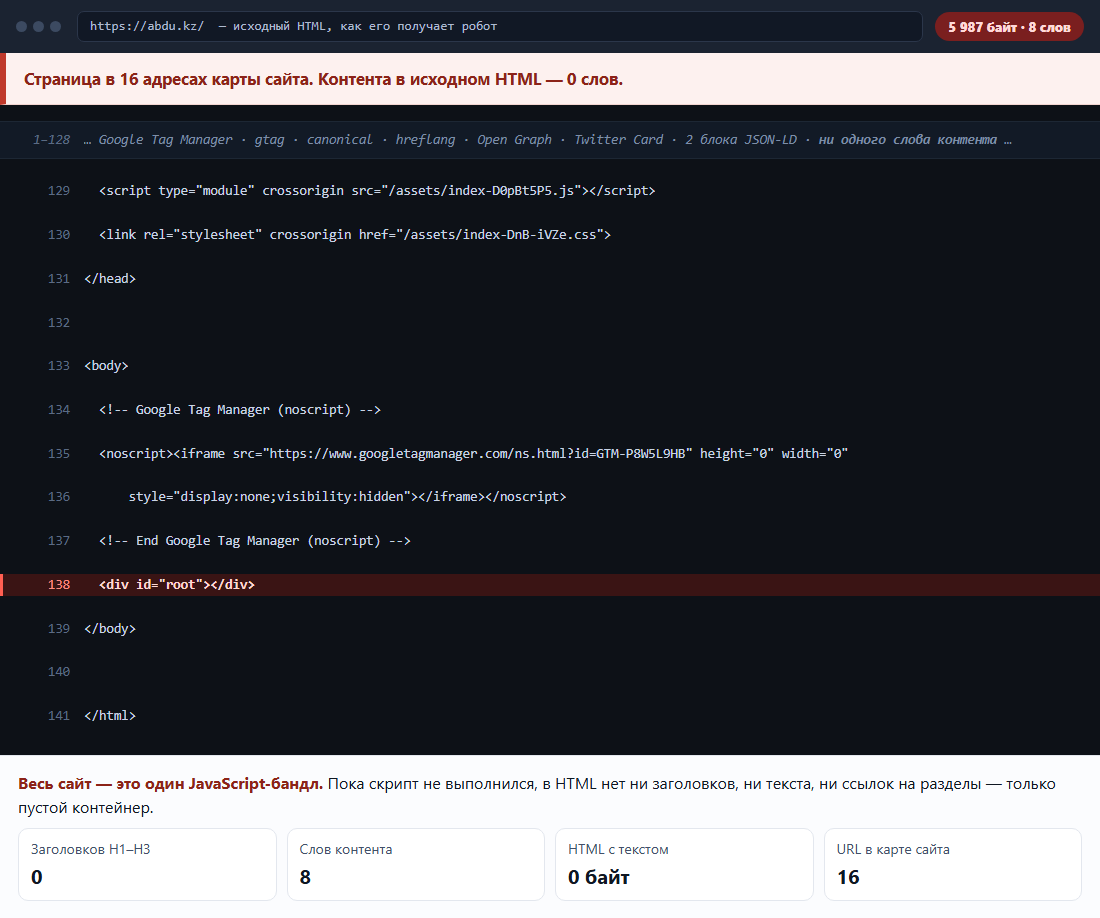Viewport: 1100px width, 918px height.
Task: Click the 'URL в карте сайта' stat card
Action: click(953, 864)
